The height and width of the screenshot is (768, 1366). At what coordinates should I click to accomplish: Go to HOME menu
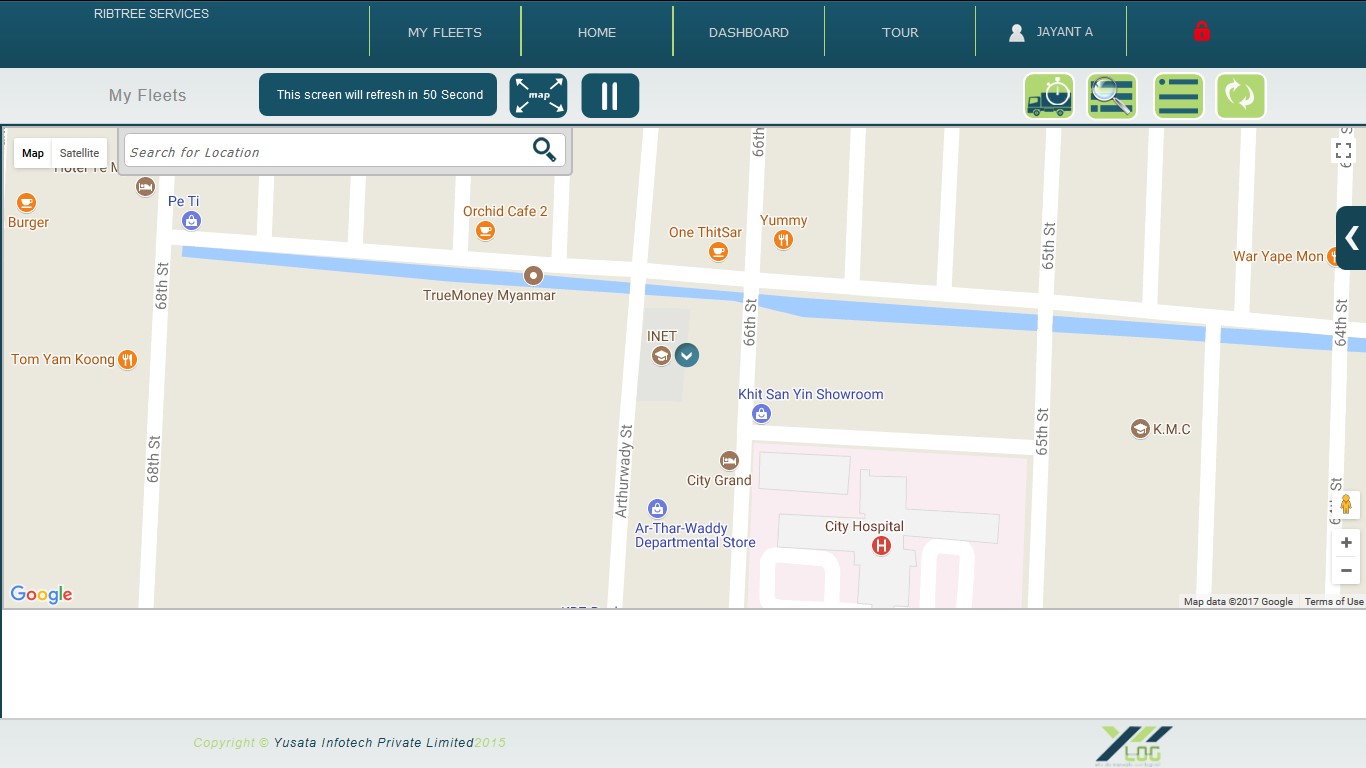[597, 32]
